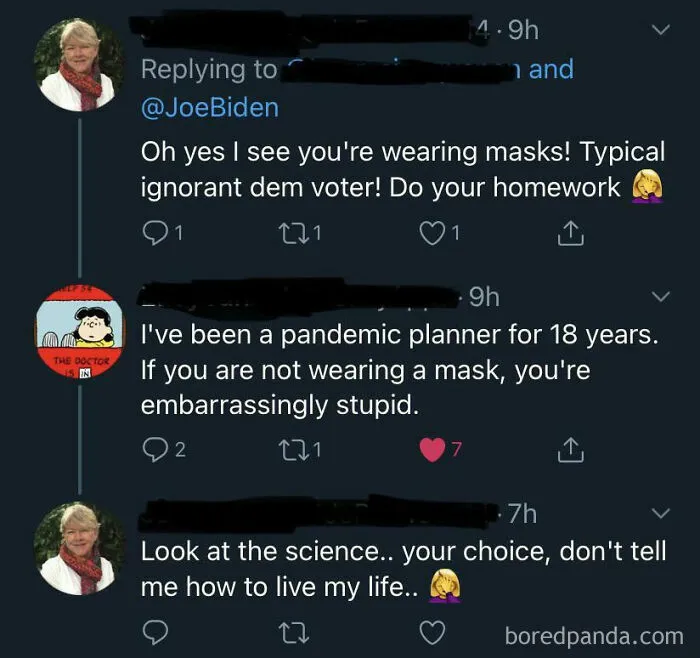Open the woman's avatar on the 7h tweet
The height and width of the screenshot is (658, 700).
pos(79,549)
